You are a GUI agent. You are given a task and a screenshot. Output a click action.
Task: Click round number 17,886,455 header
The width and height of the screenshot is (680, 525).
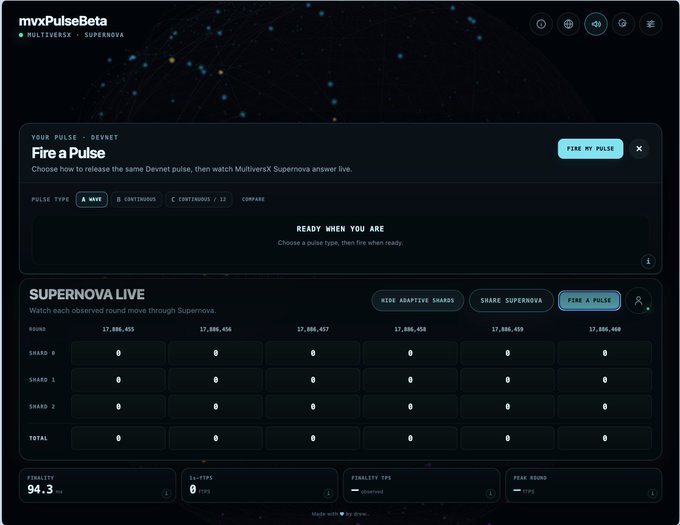click(118, 329)
